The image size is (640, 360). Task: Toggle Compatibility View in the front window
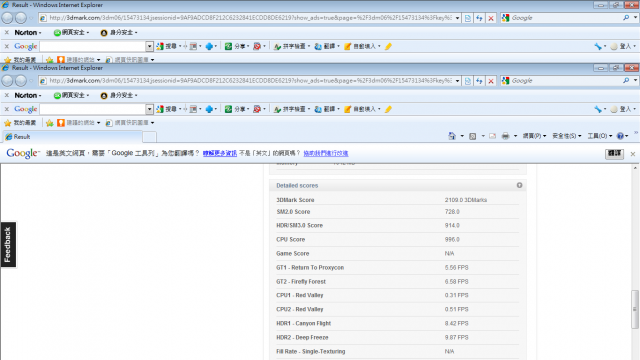pos(468,81)
